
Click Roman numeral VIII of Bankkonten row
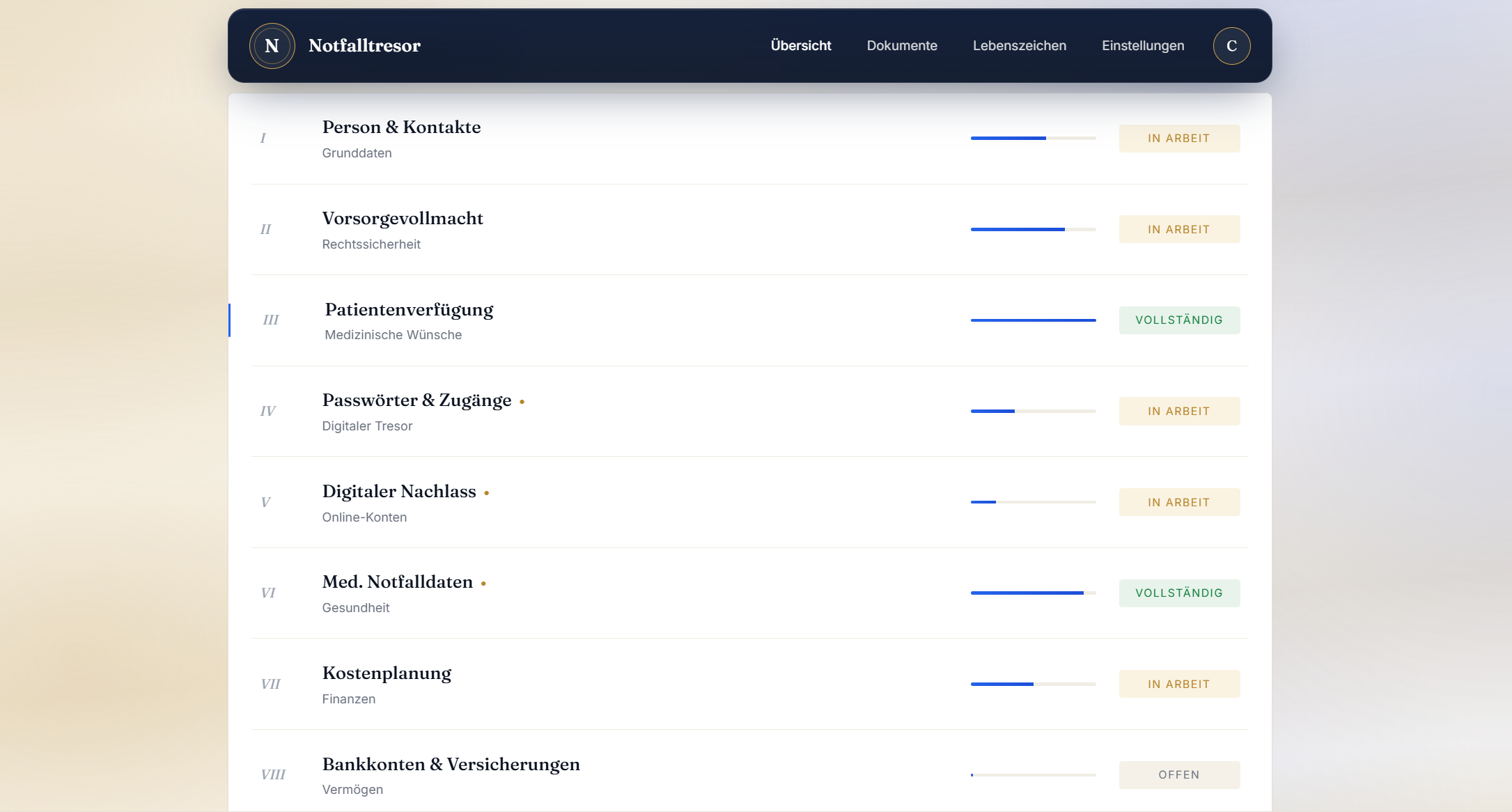coord(273,775)
